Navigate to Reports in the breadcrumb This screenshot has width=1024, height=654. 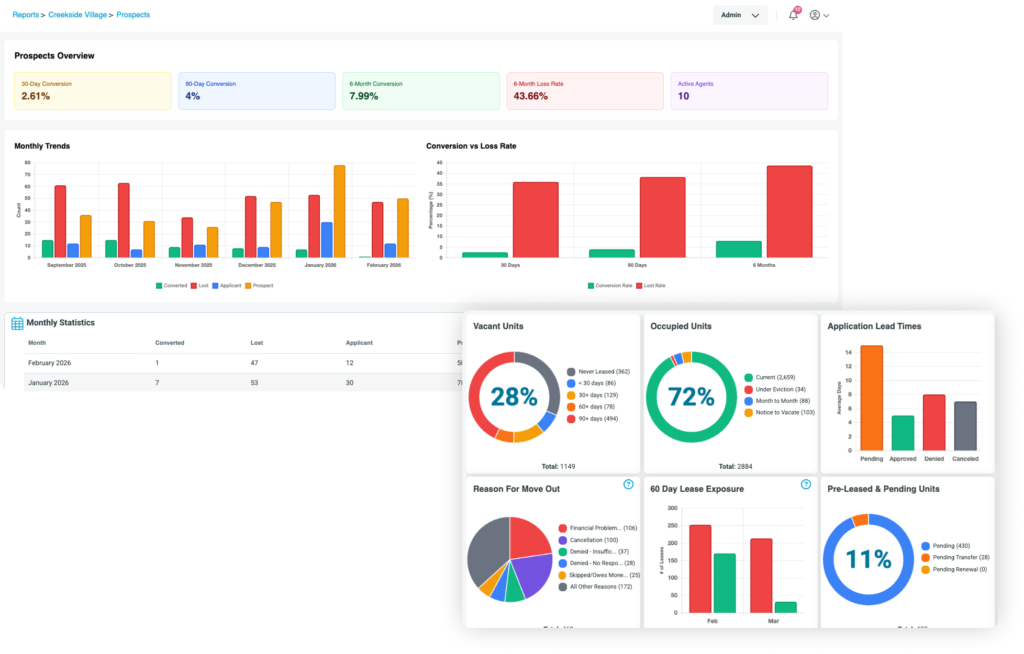(x=26, y=15)
